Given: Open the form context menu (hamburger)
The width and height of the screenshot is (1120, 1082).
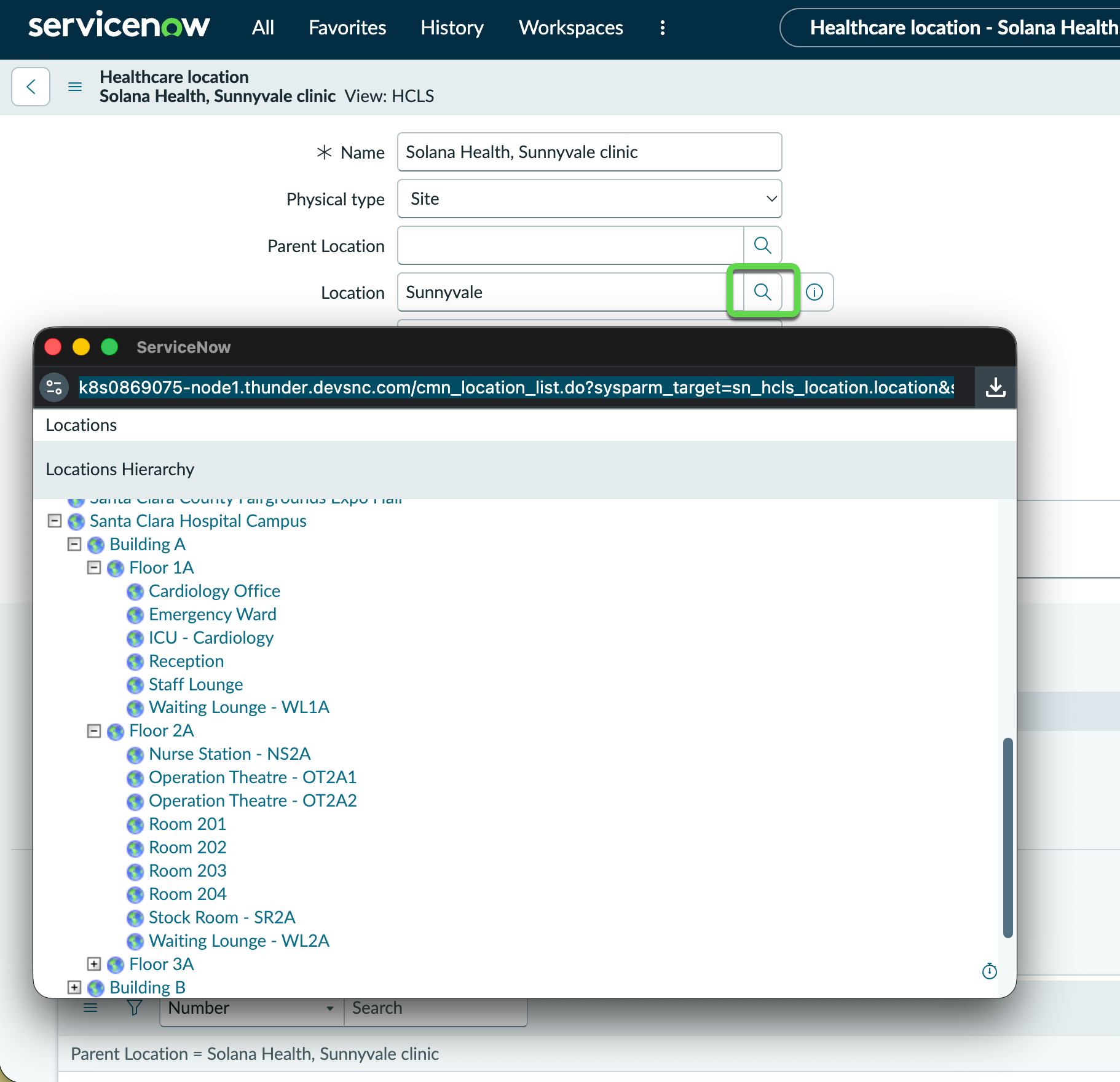Looking at the screenshot, I should coord(75,87).
